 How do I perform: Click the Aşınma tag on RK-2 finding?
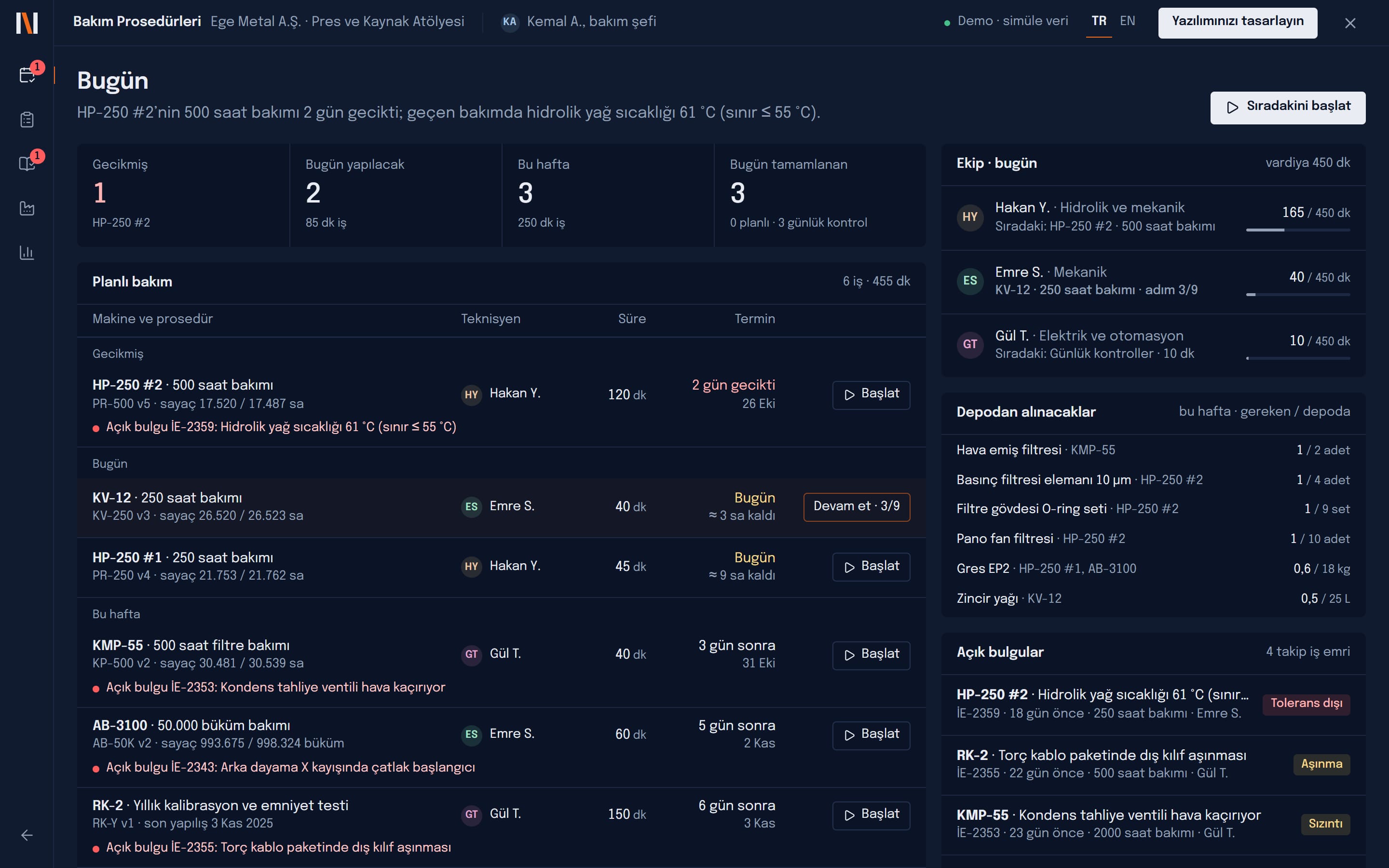(1321, 764)
